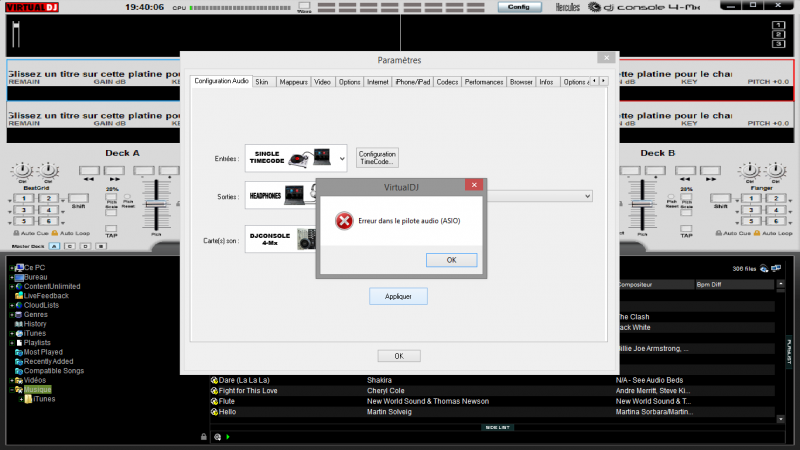The image size is (800, 450).
Task: Expand iTunes subfolder under Musique
Action: coord(21,399)
